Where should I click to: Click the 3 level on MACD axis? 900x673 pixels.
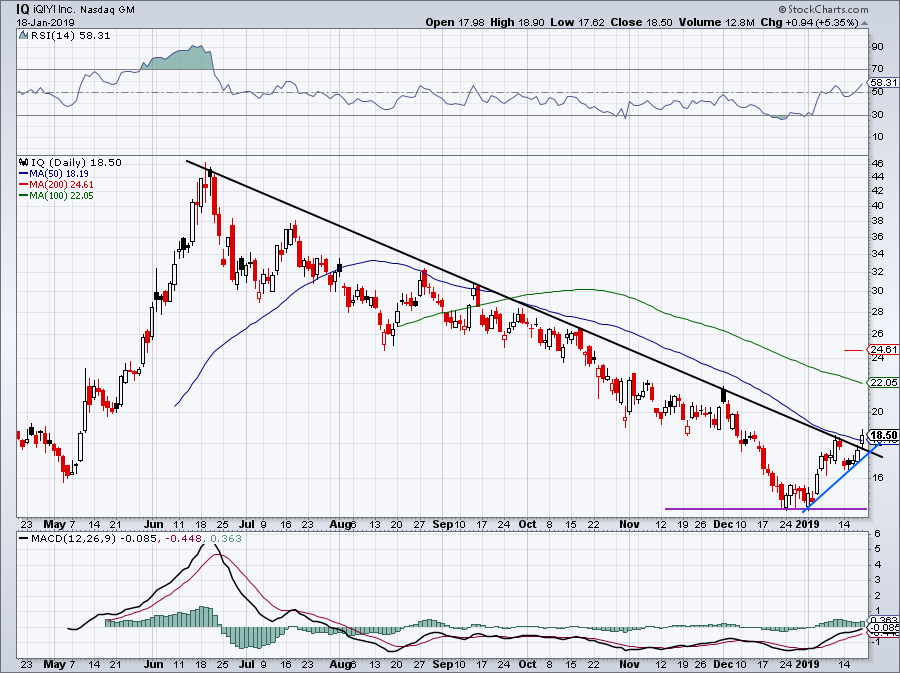877,580
